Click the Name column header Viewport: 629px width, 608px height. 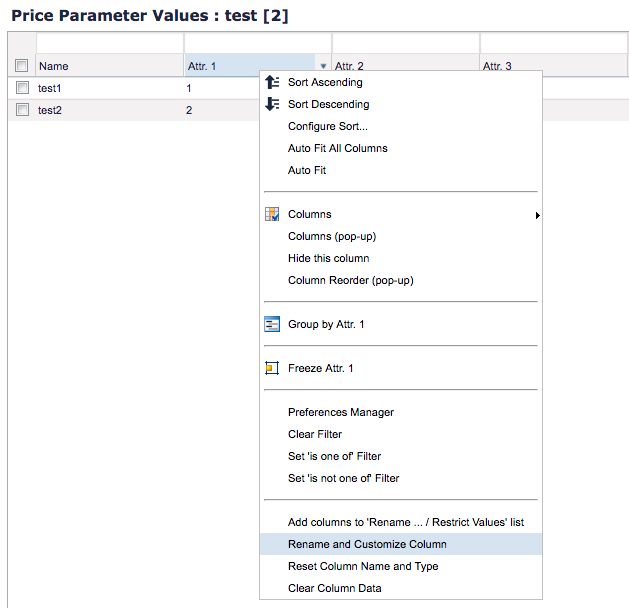pos(110,66)
